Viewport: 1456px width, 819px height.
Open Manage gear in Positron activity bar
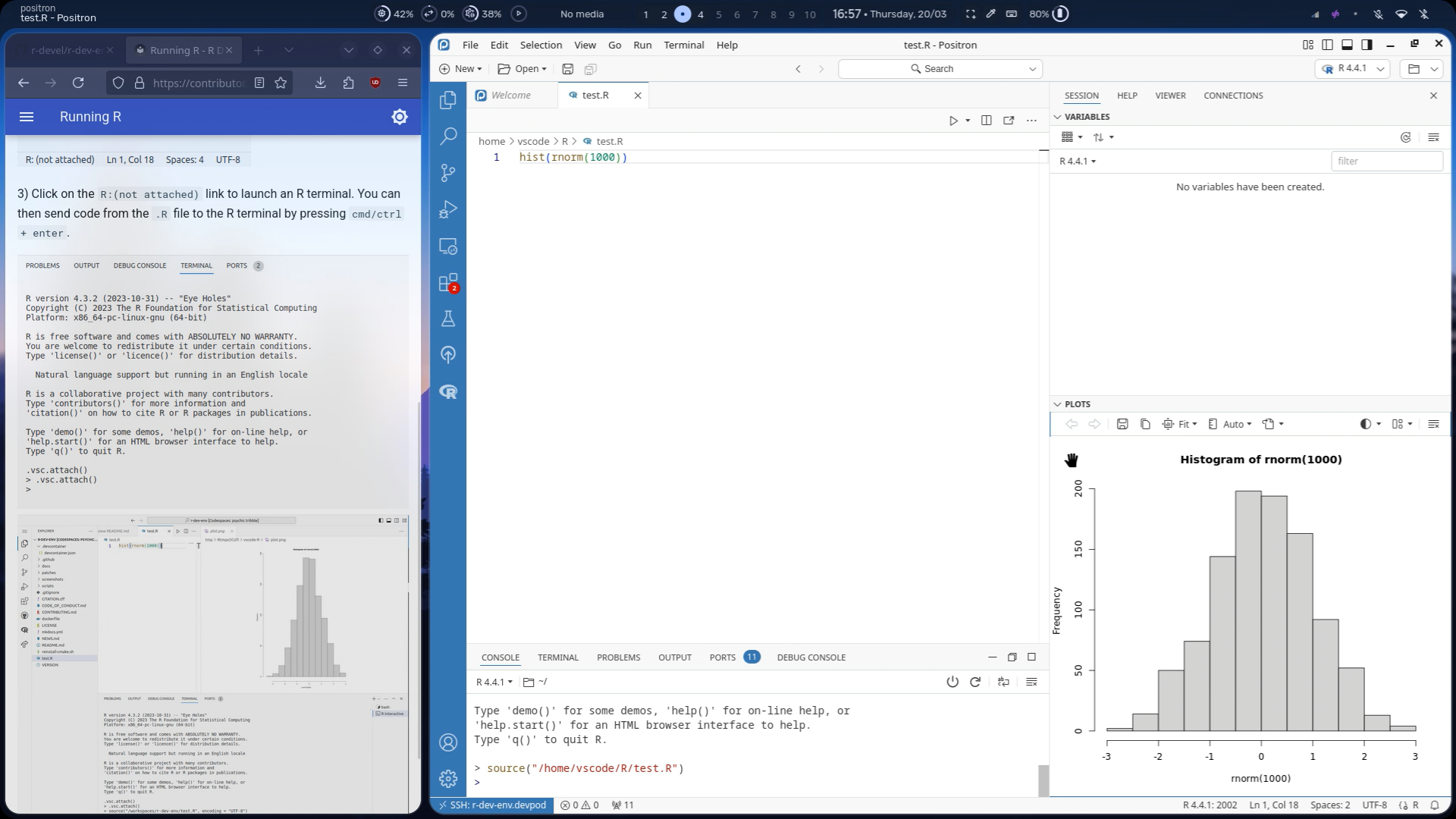tap(448, 779)
